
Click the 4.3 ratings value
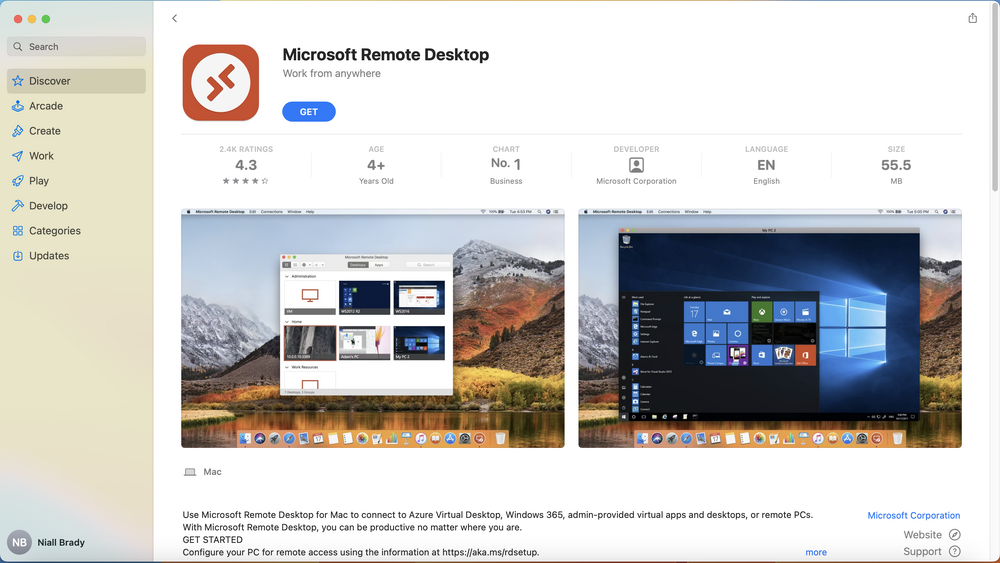pos(246,165)
